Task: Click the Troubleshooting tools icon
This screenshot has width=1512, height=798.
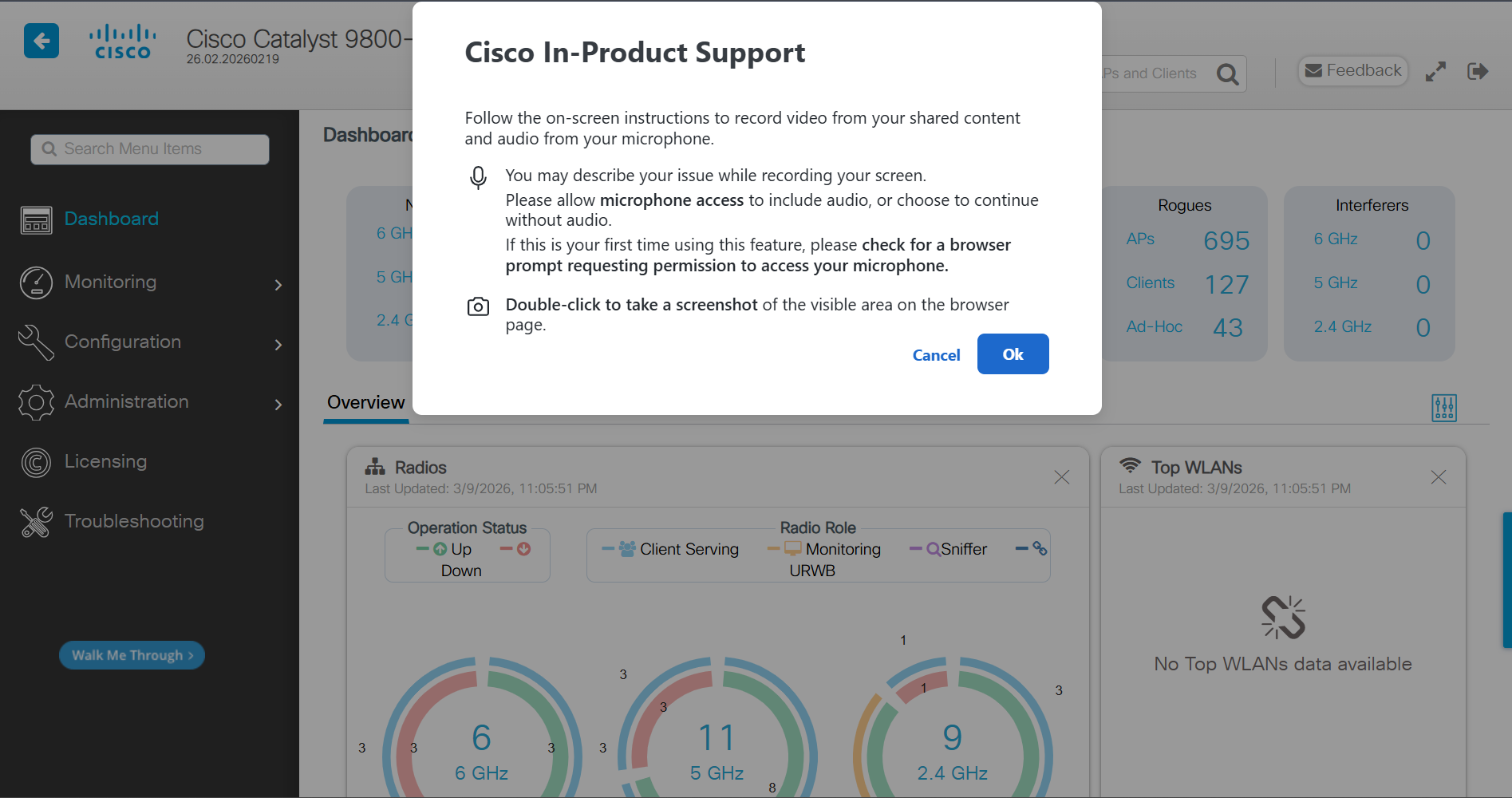Action: [36, 522]
